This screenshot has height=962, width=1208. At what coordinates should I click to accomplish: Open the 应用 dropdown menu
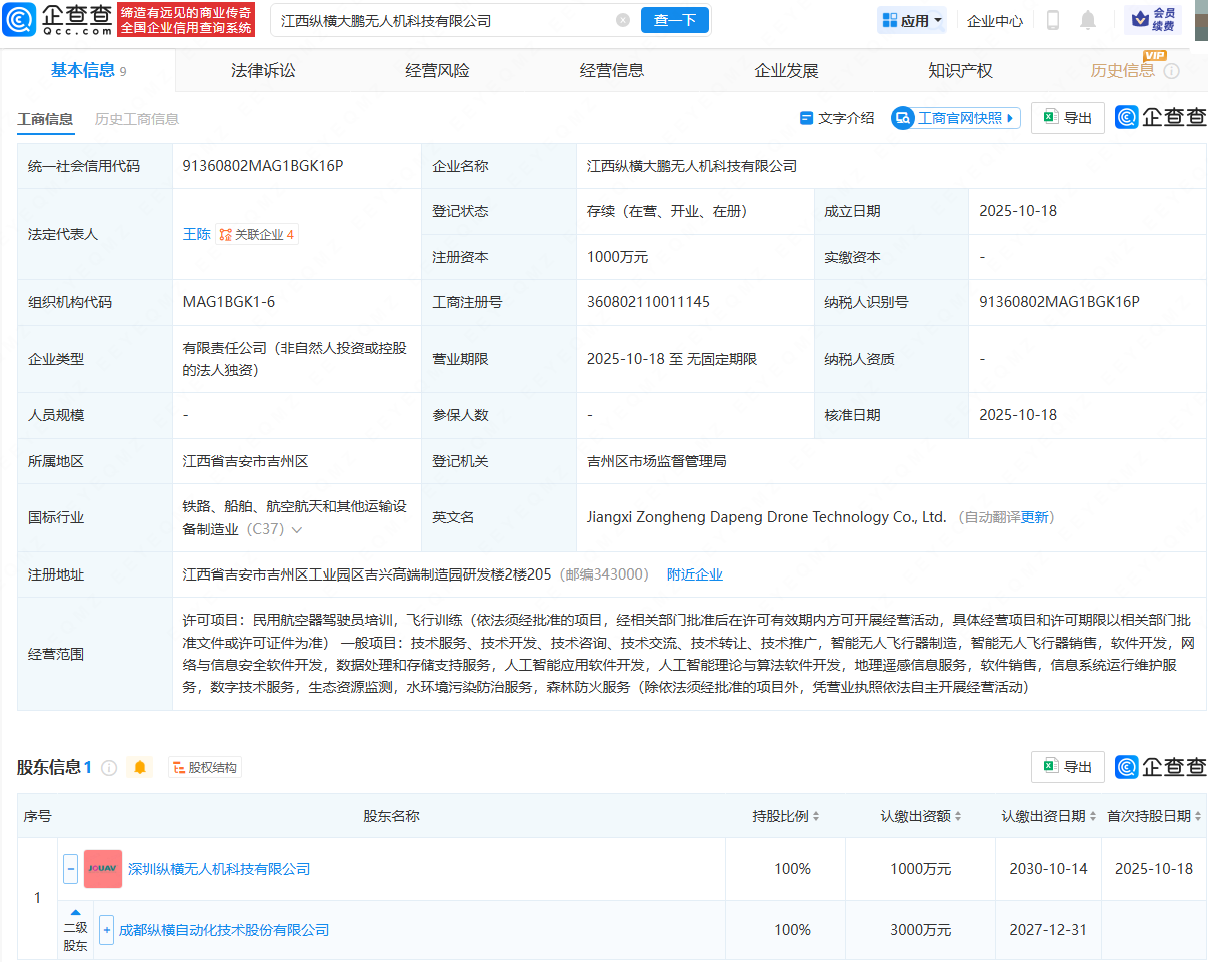[x=911, y=20]
